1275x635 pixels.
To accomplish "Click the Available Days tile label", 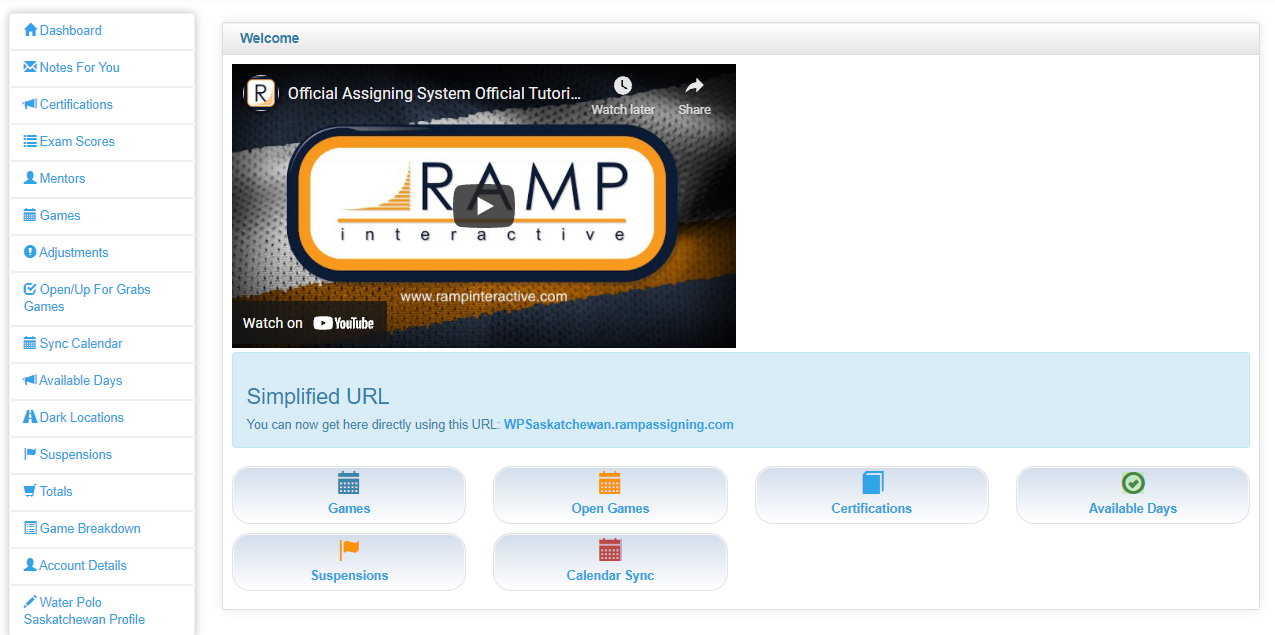I will pos(1133,508).
